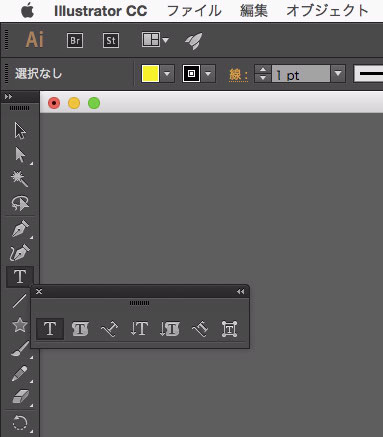Select the Paintbrush tool

pos(19,349)
